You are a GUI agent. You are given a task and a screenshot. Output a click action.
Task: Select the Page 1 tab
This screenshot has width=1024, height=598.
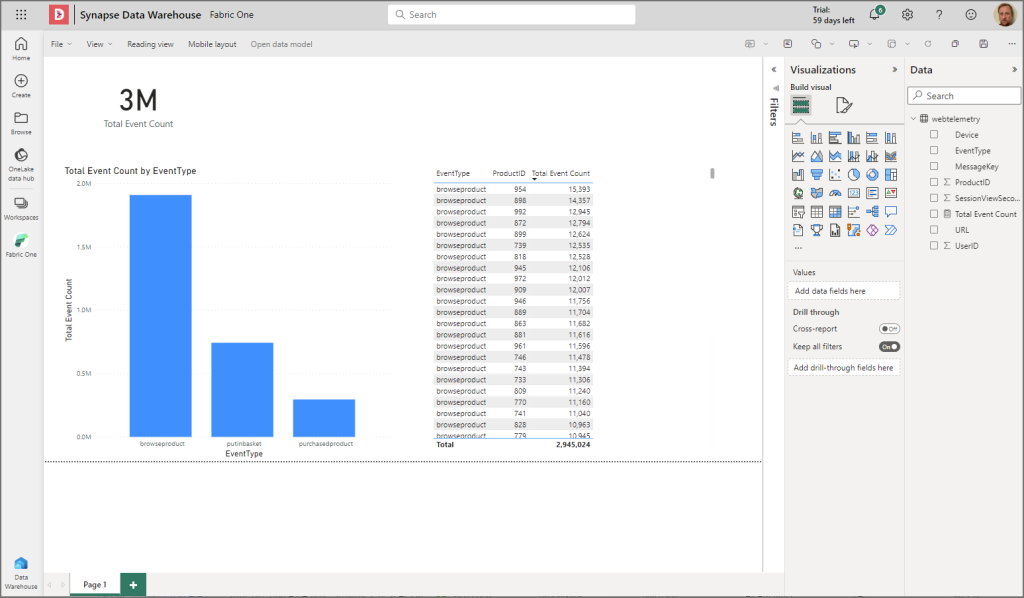pyautogui.click(x=95, y=584)
